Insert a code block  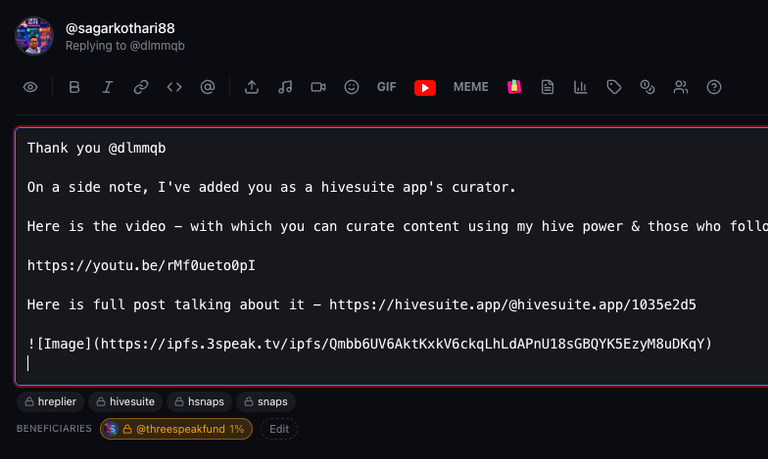[174, 87]
